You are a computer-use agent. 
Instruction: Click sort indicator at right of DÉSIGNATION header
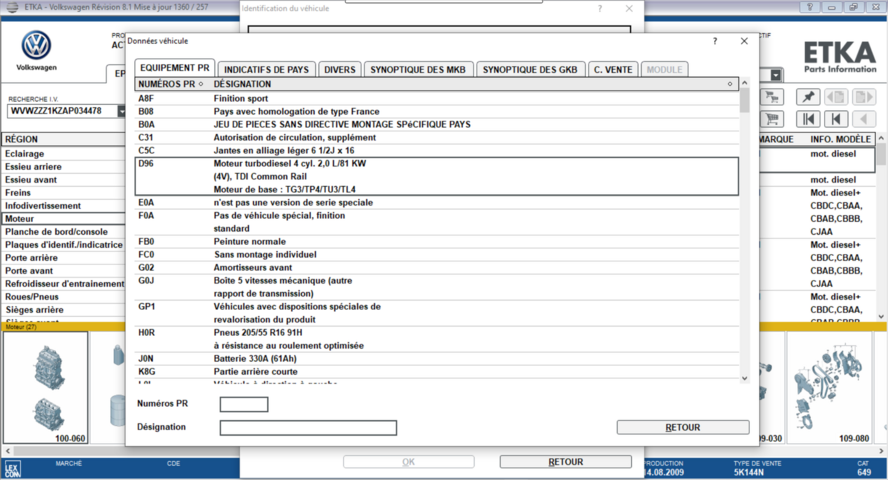pyautogui.click(x=730, y=84)
